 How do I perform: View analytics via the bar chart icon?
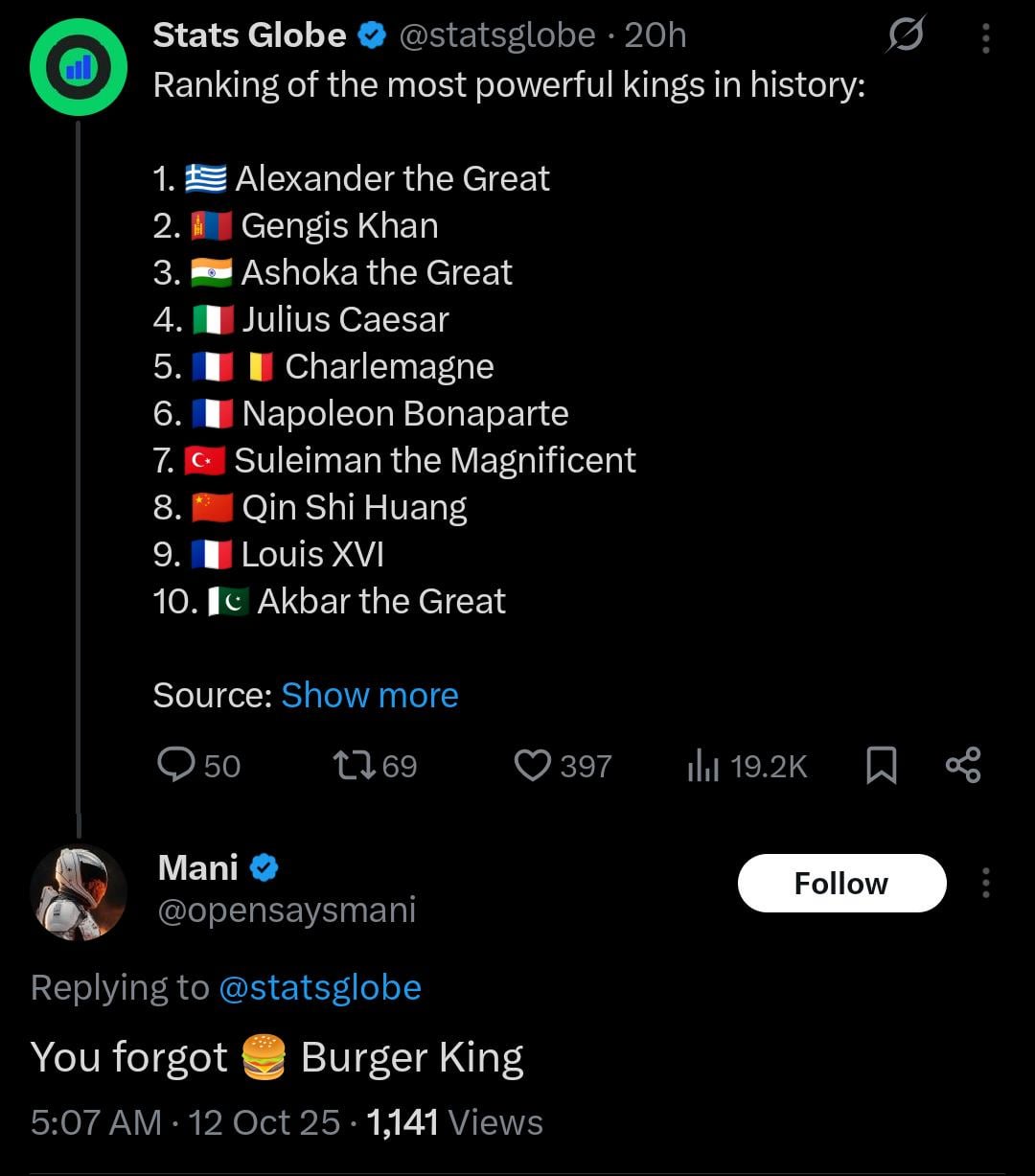pos(702,766)
